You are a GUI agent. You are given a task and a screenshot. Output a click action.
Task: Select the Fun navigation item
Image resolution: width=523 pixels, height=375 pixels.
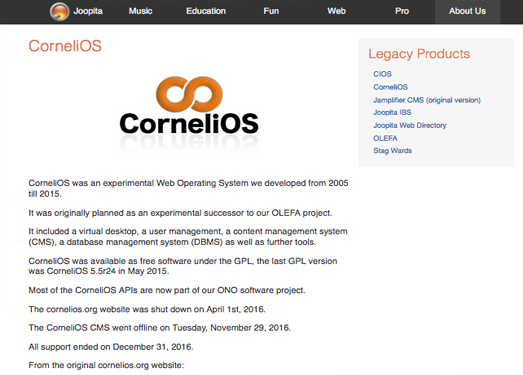tap(271, 11)
